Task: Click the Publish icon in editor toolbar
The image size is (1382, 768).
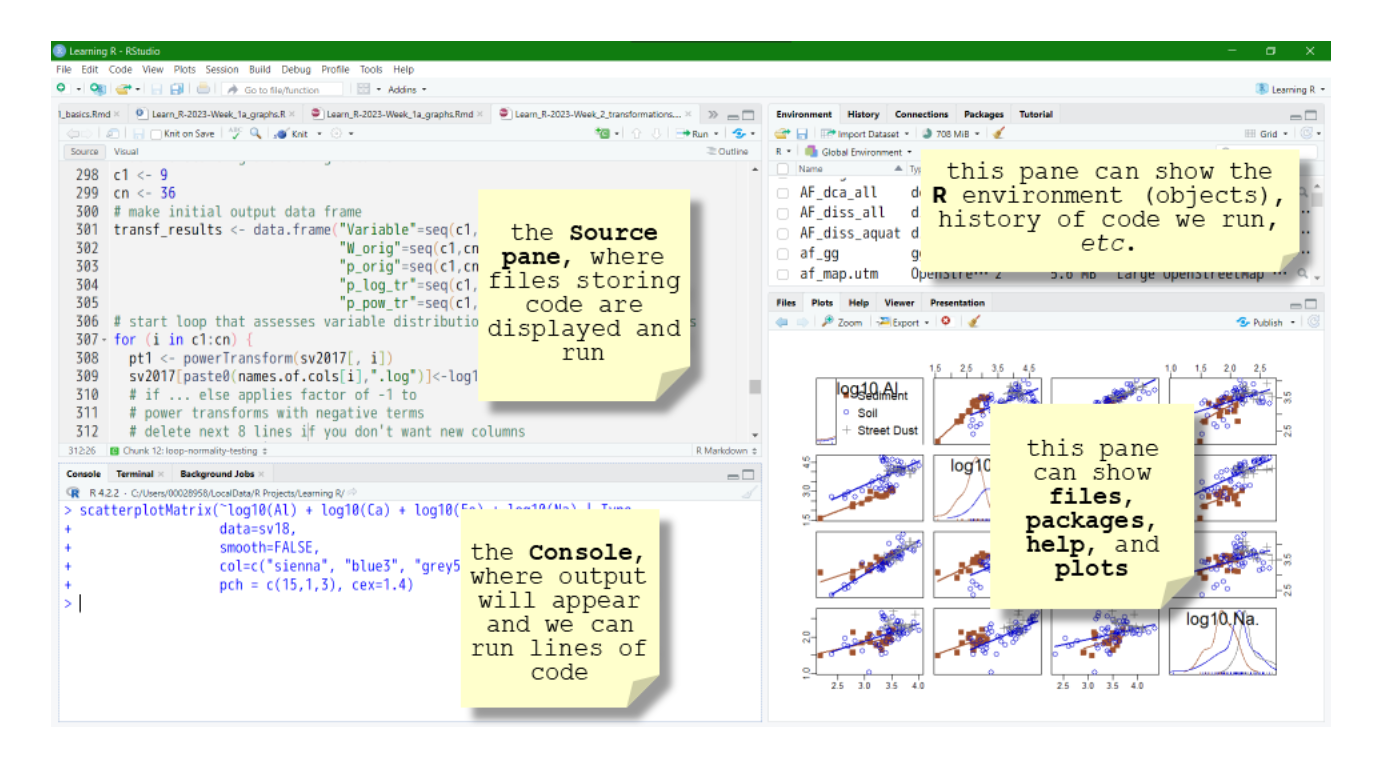Action: click(x=739, y=133)
